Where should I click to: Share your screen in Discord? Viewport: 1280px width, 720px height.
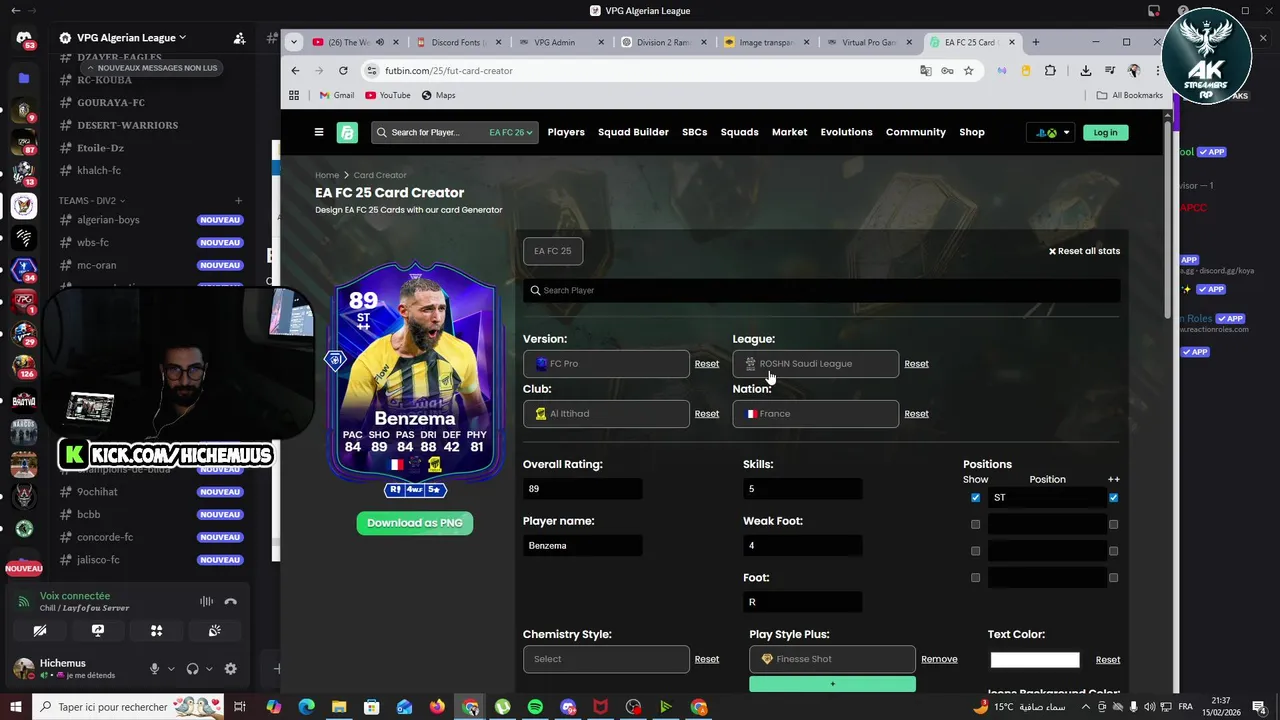[x=98, y=631]
